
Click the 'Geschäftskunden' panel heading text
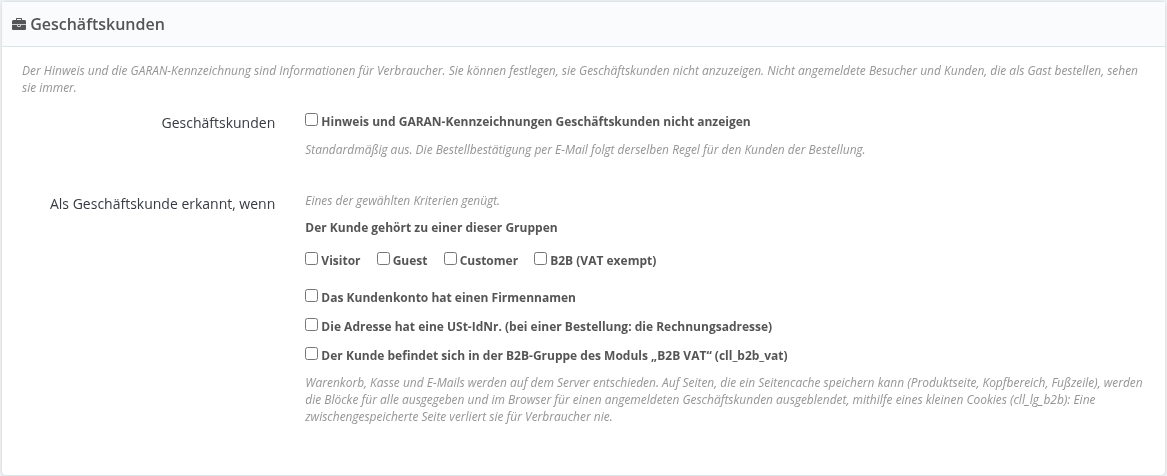pos(97,25)
